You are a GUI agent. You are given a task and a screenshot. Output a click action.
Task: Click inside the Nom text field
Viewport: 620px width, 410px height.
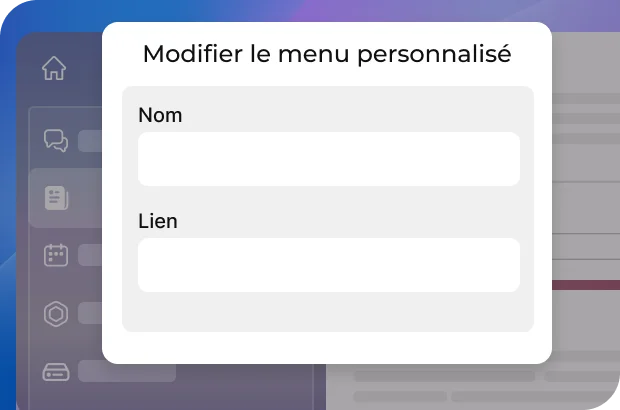tap(328, 159)
